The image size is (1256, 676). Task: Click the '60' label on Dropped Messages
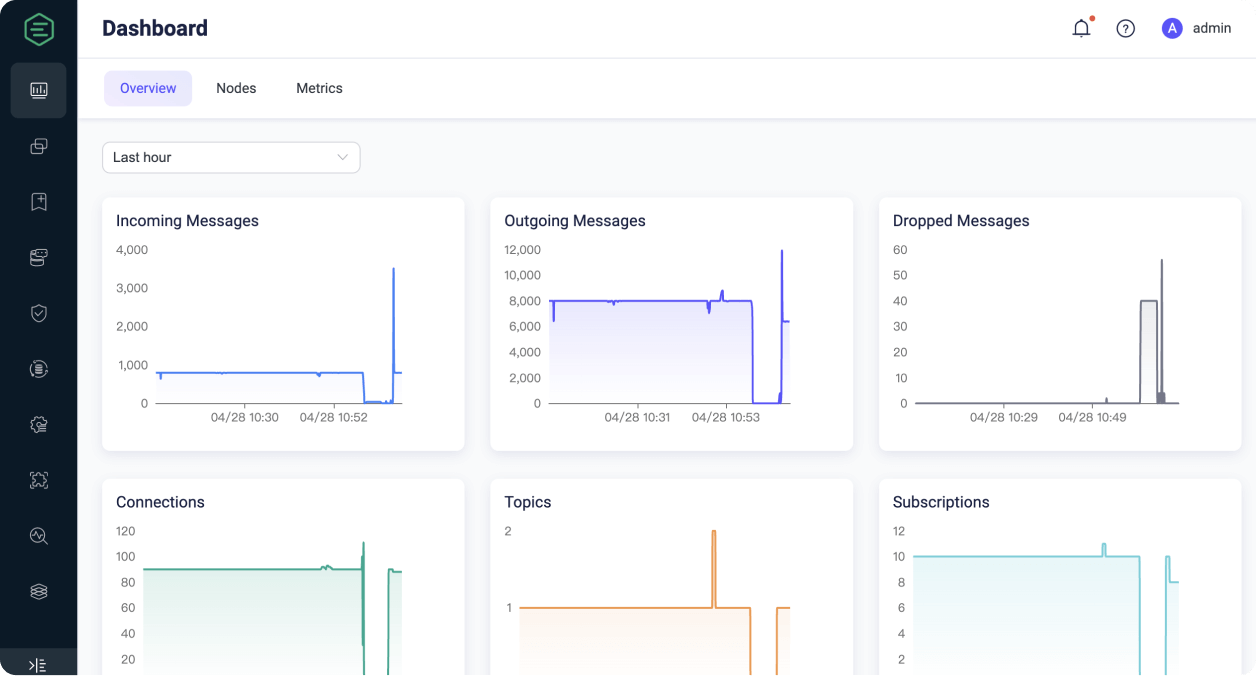coord(900,250)
